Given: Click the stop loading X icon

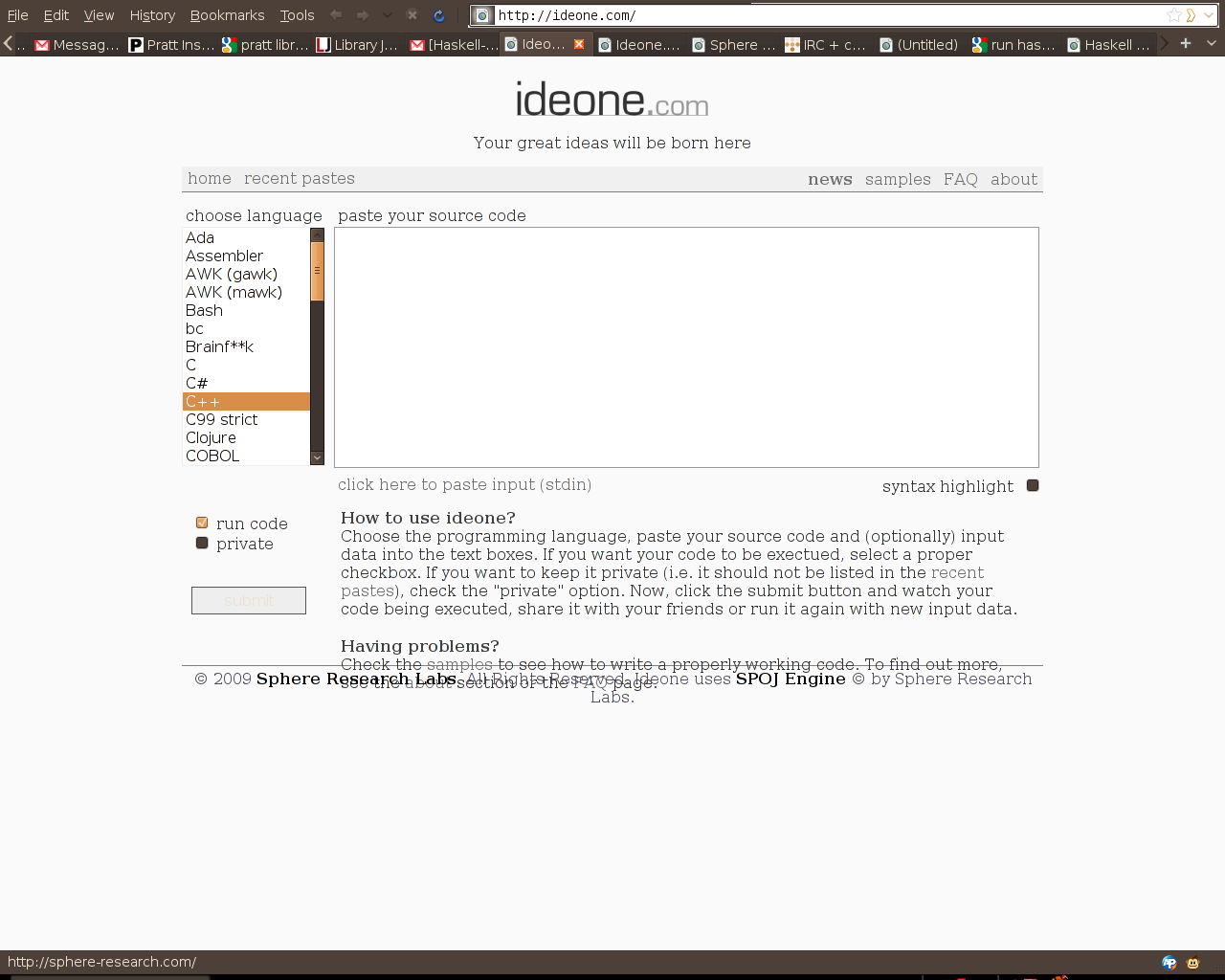Looking at the screenshot, I should click(x=412, y=15).
